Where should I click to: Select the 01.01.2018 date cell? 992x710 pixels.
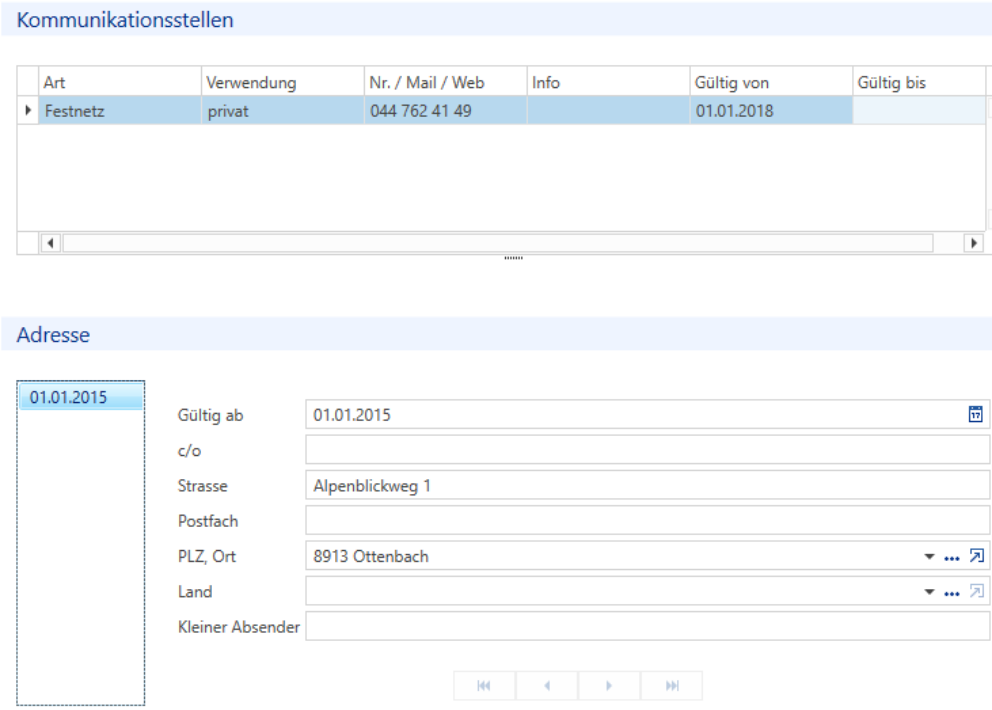[x=771, y=111]
